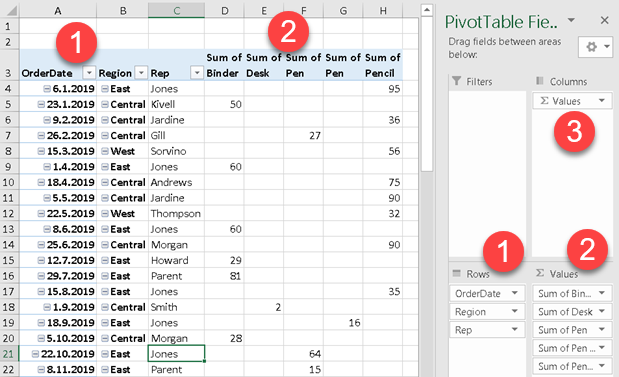The height and width of the screenshot is (377, 619).
Task: Click the Rows area icon
Action: click(457, 273)
